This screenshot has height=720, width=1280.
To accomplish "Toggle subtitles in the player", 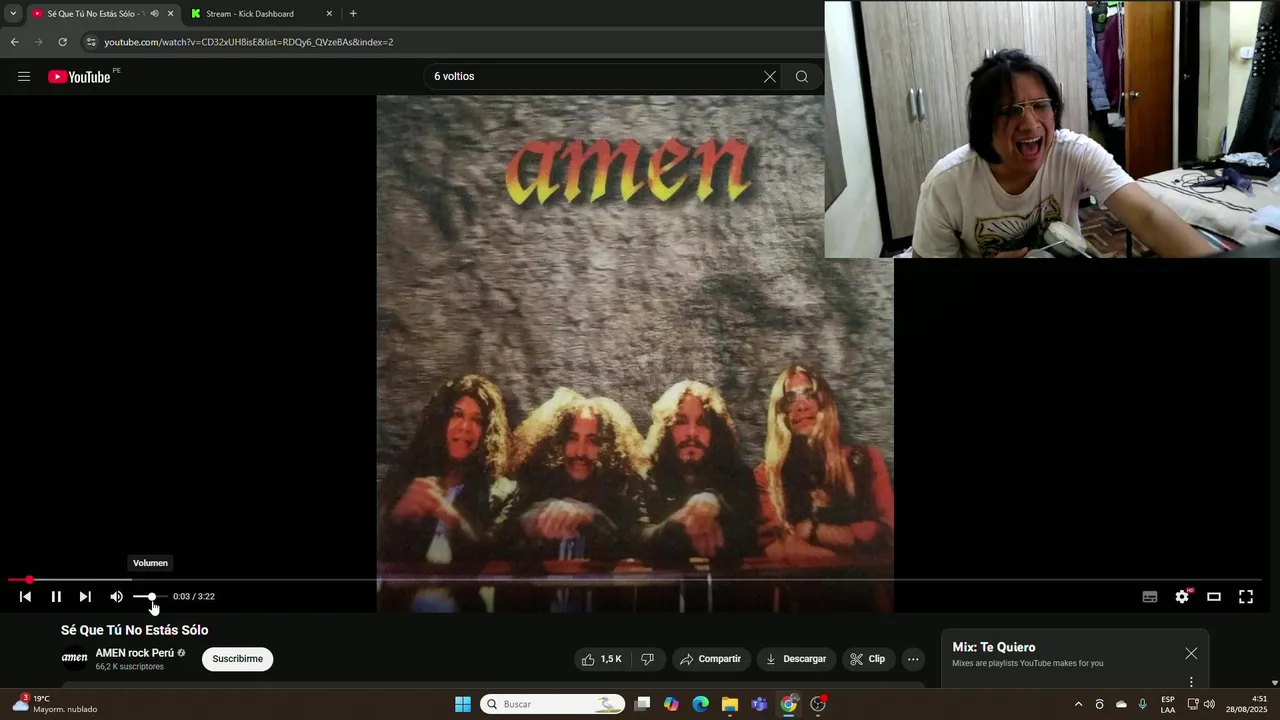I will [1150, 597].
